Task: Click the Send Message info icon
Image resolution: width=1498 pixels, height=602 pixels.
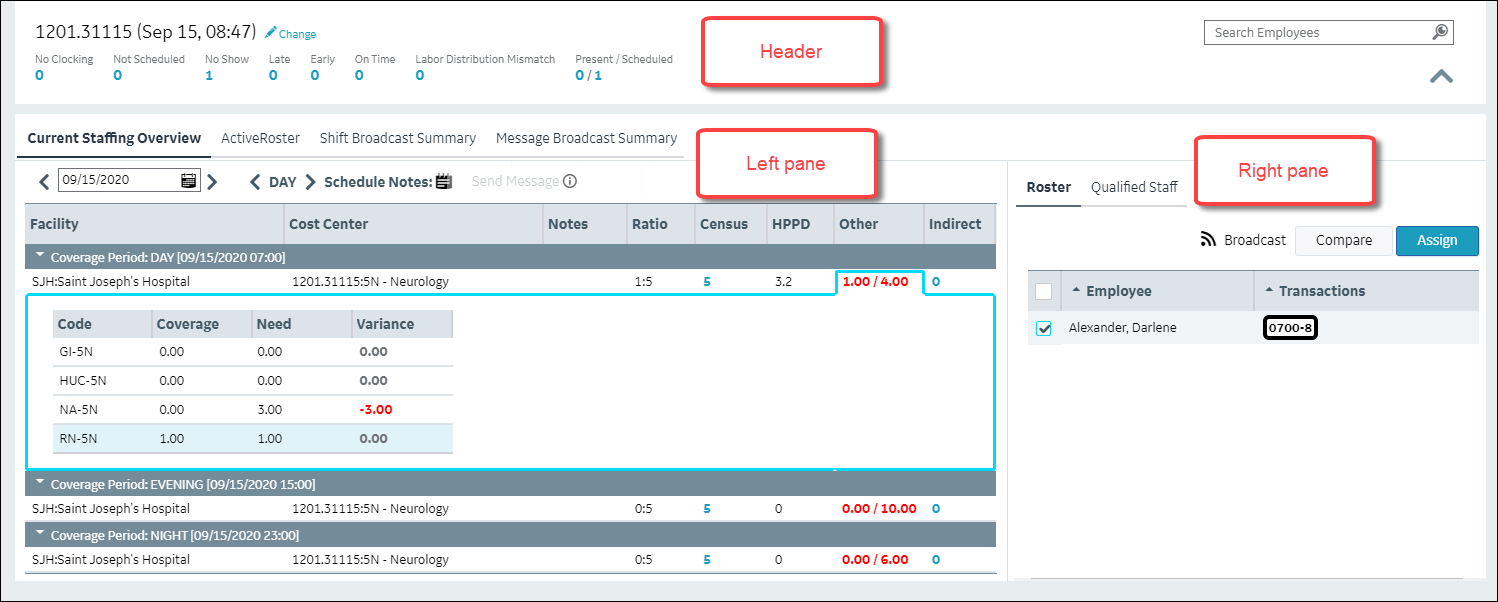Action: (x=570, y=182)
